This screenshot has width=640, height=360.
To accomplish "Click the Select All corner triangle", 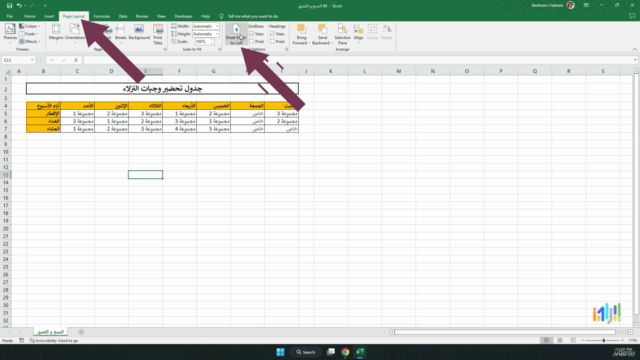I will tap(7, 71).
